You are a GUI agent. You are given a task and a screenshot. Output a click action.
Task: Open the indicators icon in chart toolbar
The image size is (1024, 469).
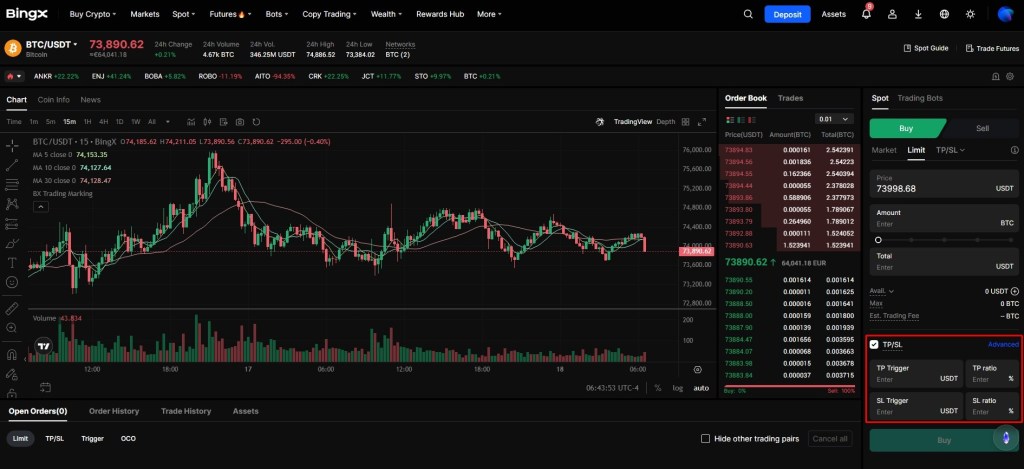click(x=191, y=122)
